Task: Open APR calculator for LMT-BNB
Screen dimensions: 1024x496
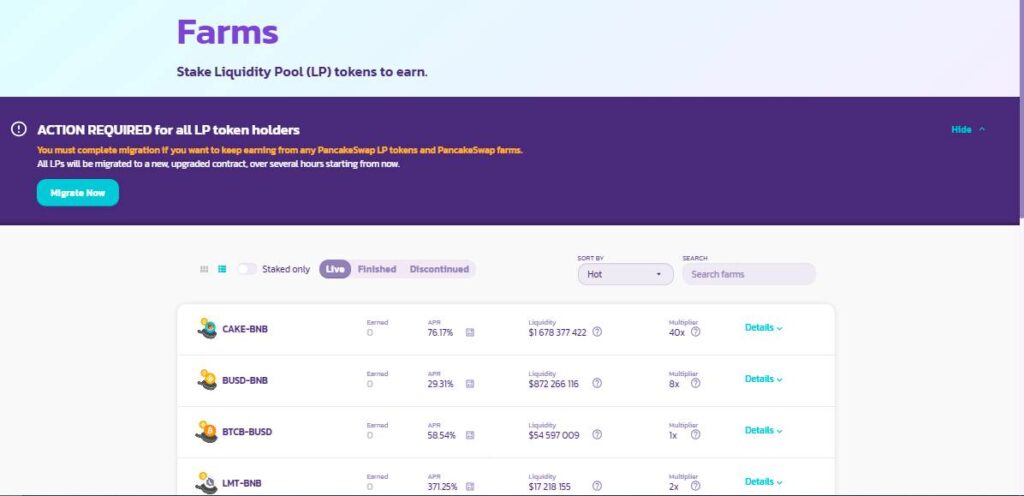Action: (x=470, y=487)
